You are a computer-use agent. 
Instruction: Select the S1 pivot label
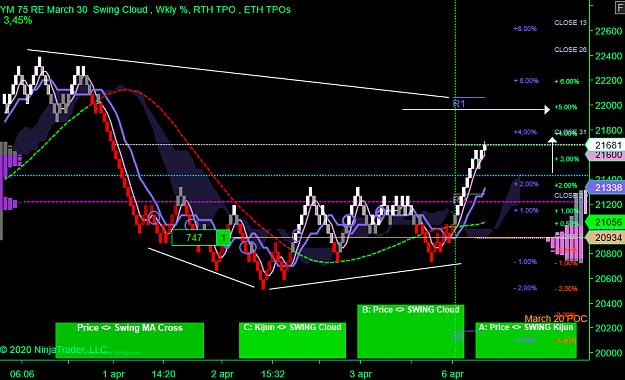459,337
